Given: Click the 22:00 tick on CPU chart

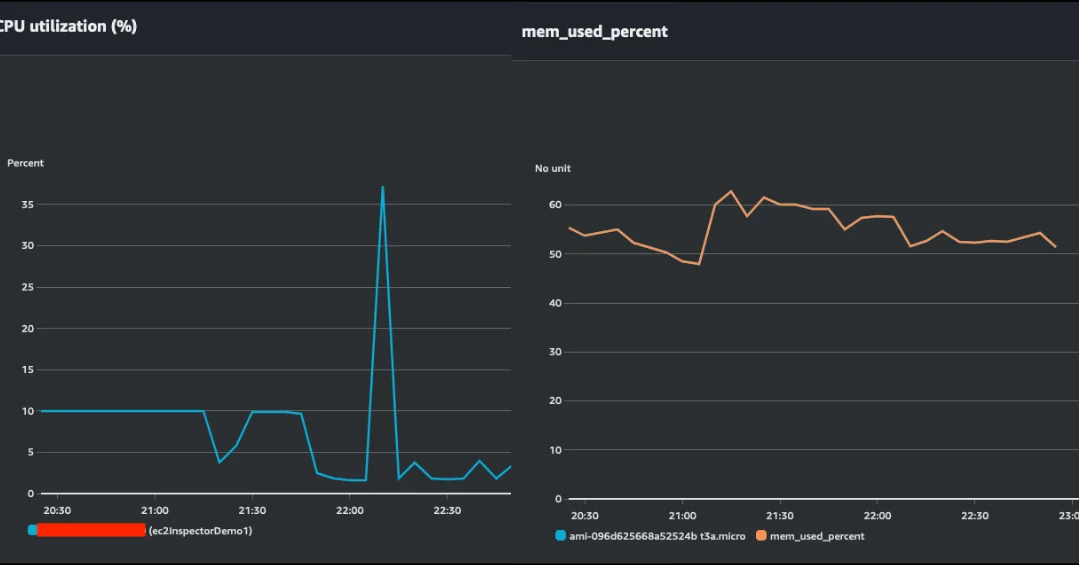Looking at the screenshot, I should point(350,511).
